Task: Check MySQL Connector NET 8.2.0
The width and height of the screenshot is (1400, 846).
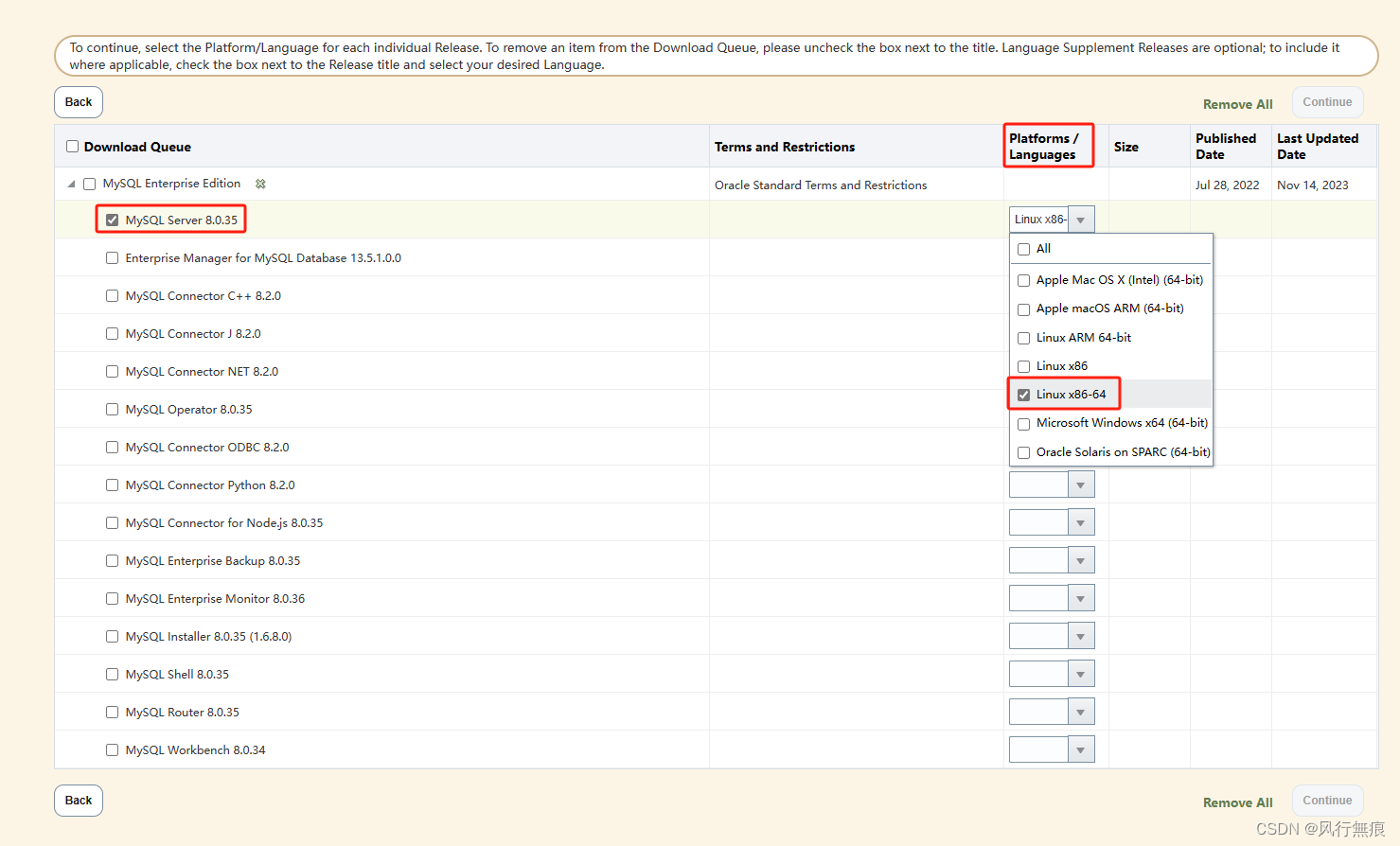Action: (x=113, y=371)
